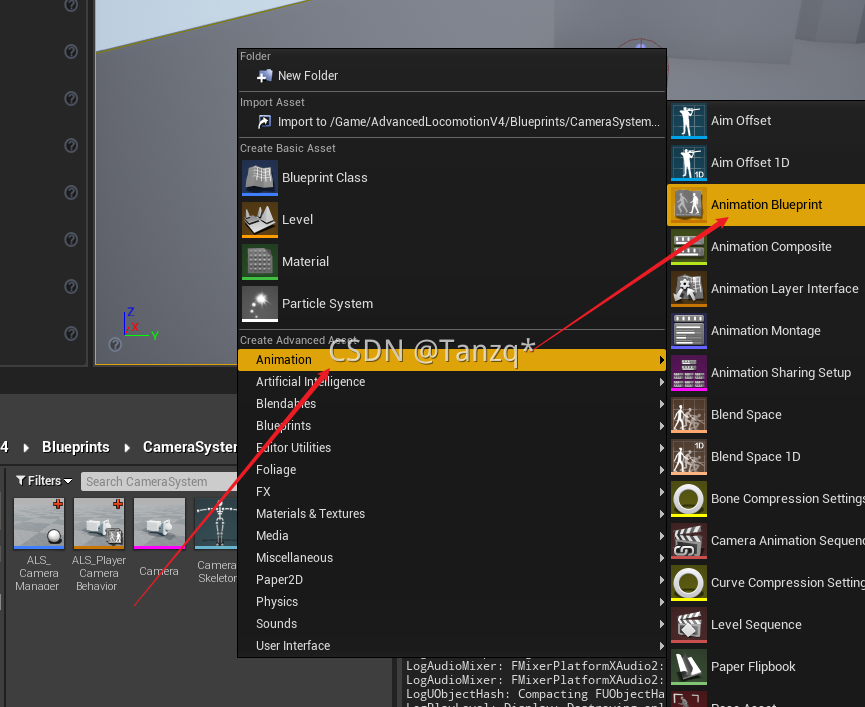The image size is (865, 707).
Task: Expand the Media submenu
Action: [x=452, y=535]
